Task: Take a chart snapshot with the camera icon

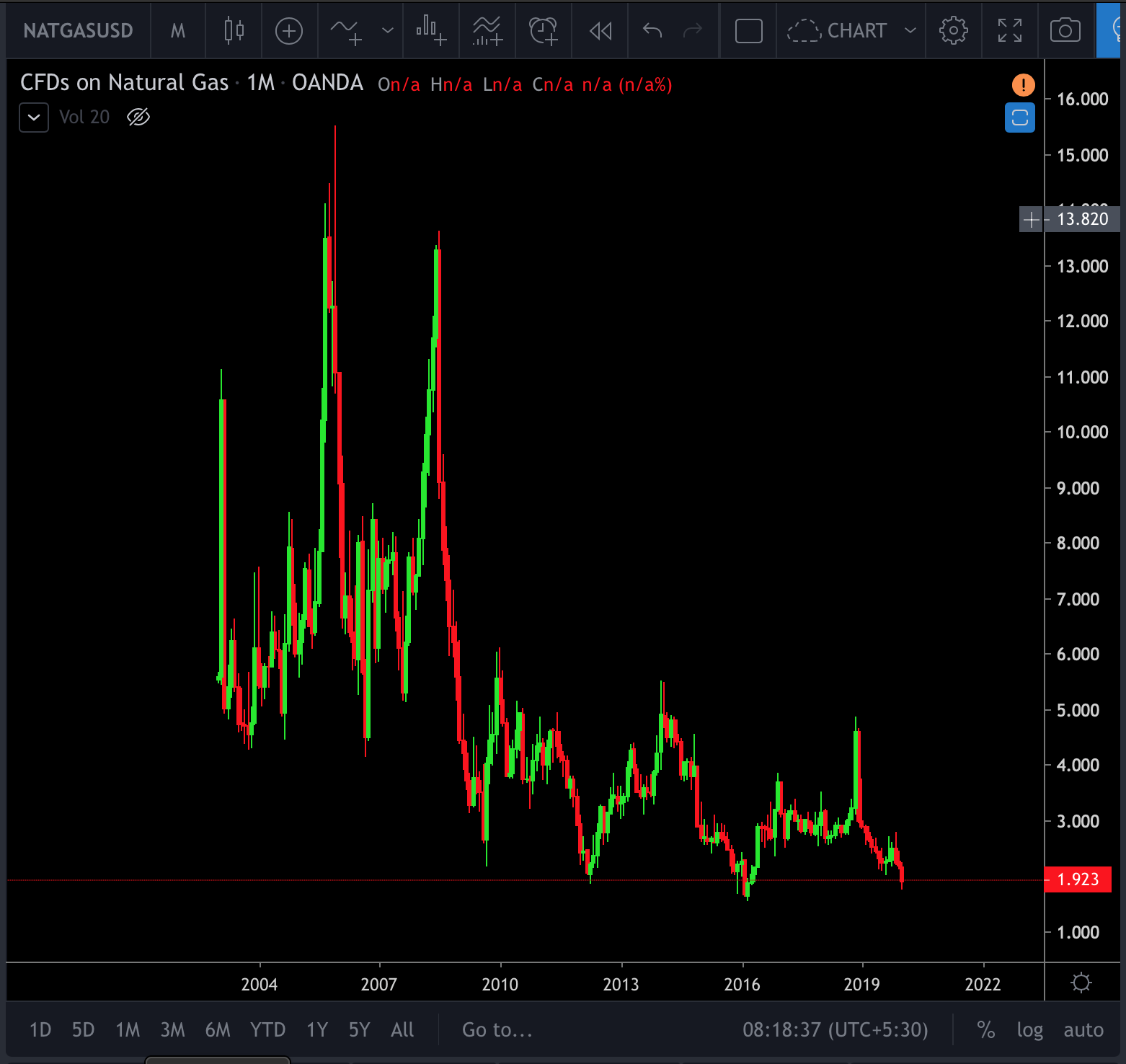Action: click(x=1065, y=30)
